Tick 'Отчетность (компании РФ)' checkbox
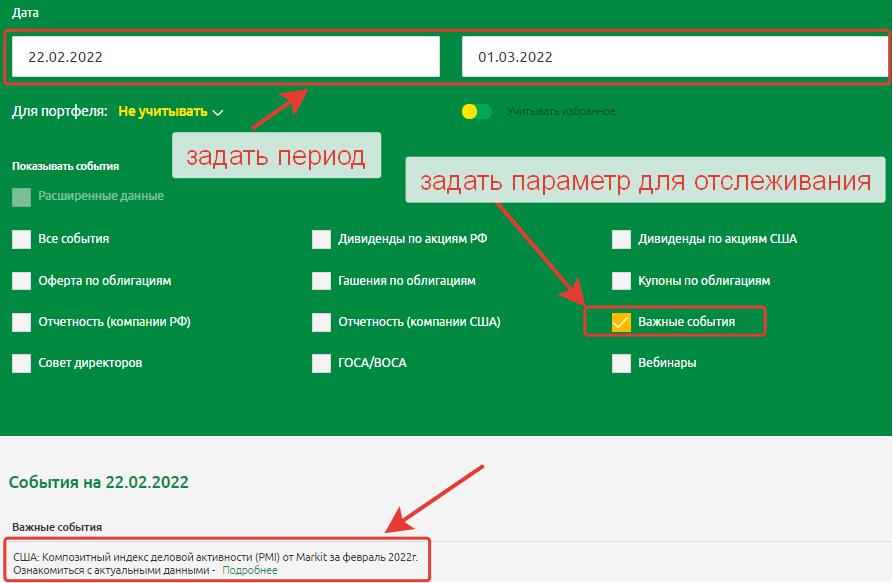Image resolution: width=893 pixels, height=583 pixels. point(22,322)
